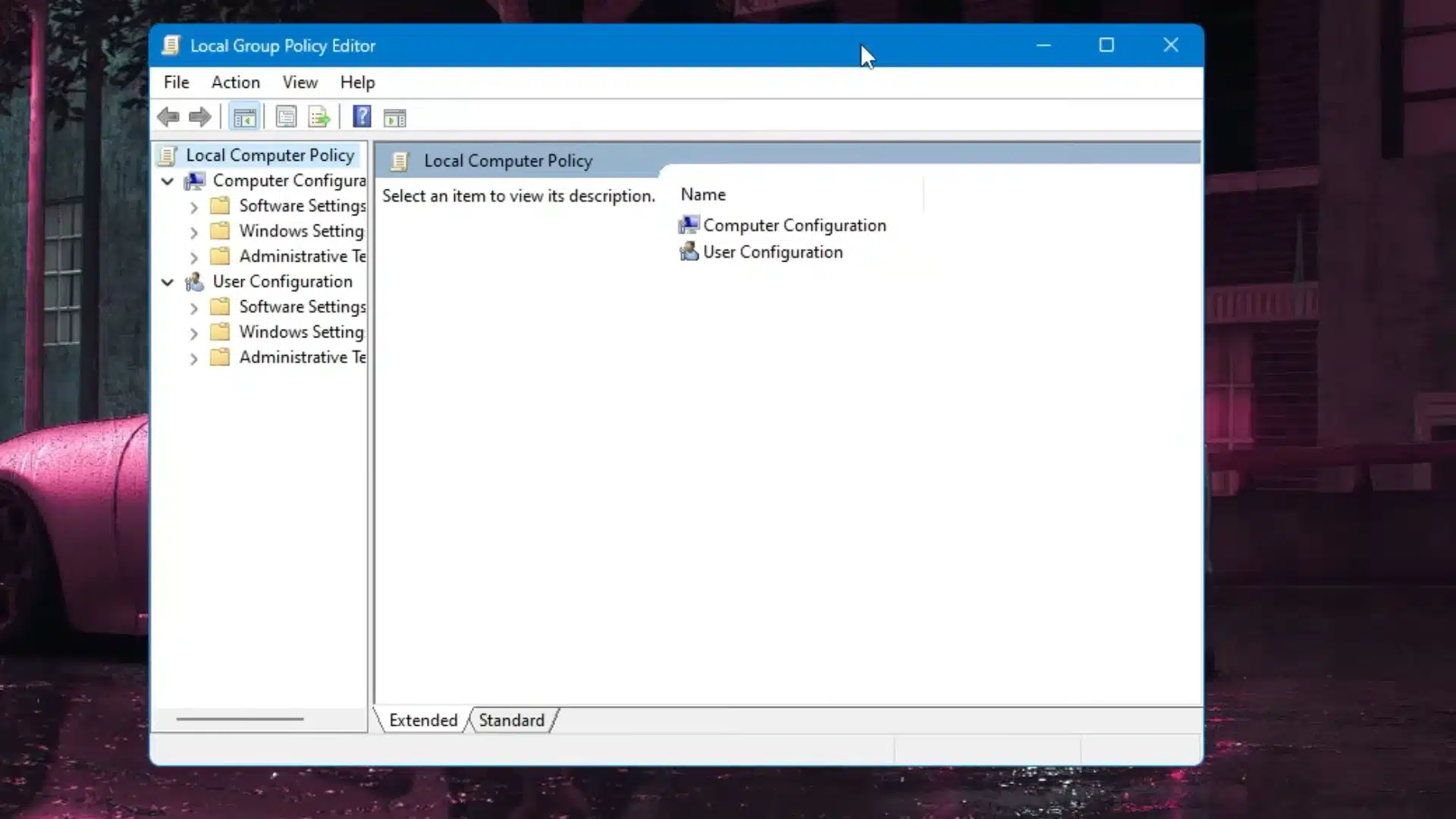Click the Local Computer Policy tree icon
Viewport: 1456px width, 819px height.
(x=168, y=155)
